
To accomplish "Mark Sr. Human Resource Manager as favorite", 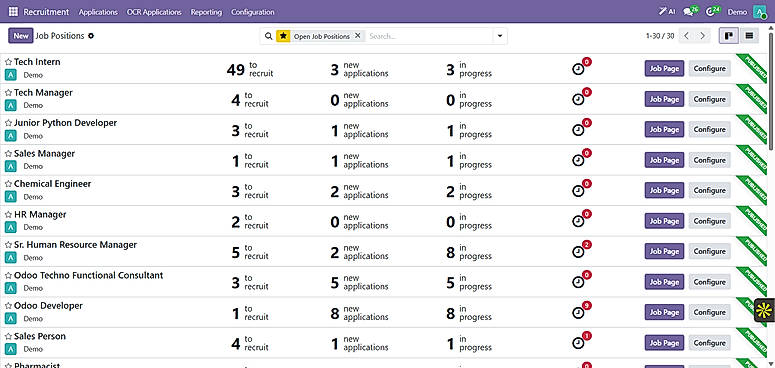I will (8, 245).
